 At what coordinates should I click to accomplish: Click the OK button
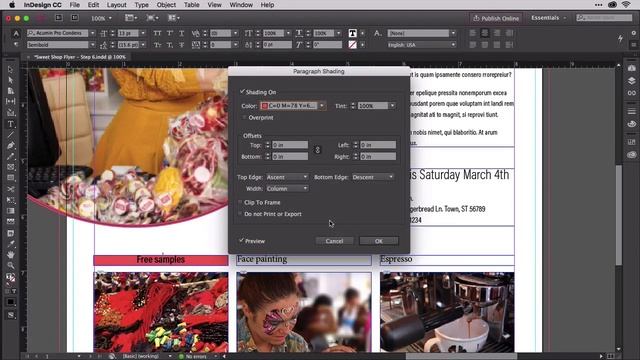pyautogui.click(x=379, y=241)
